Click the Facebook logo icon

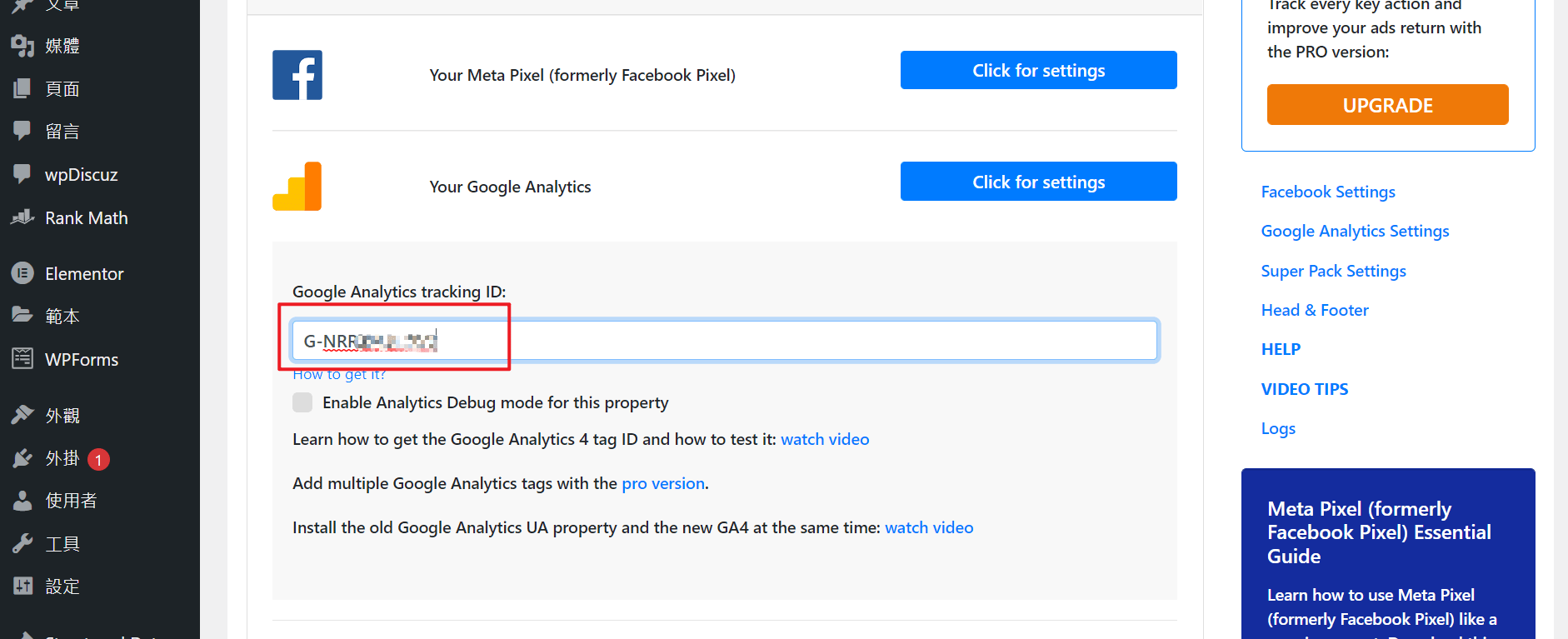pos(297,75)
